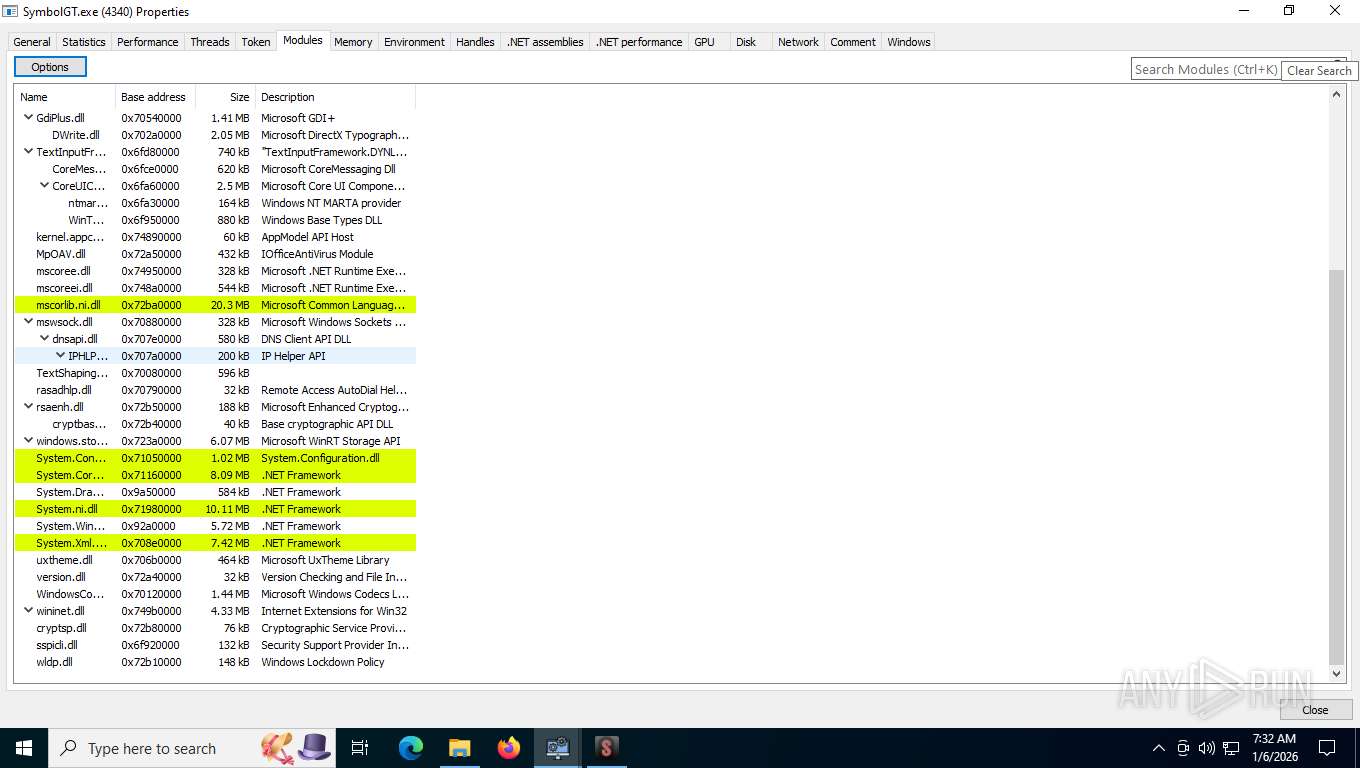Select the MpOAV.dll module row
Image resolution: width=1360 pixels, height=768 pixels.
[215, 254]
